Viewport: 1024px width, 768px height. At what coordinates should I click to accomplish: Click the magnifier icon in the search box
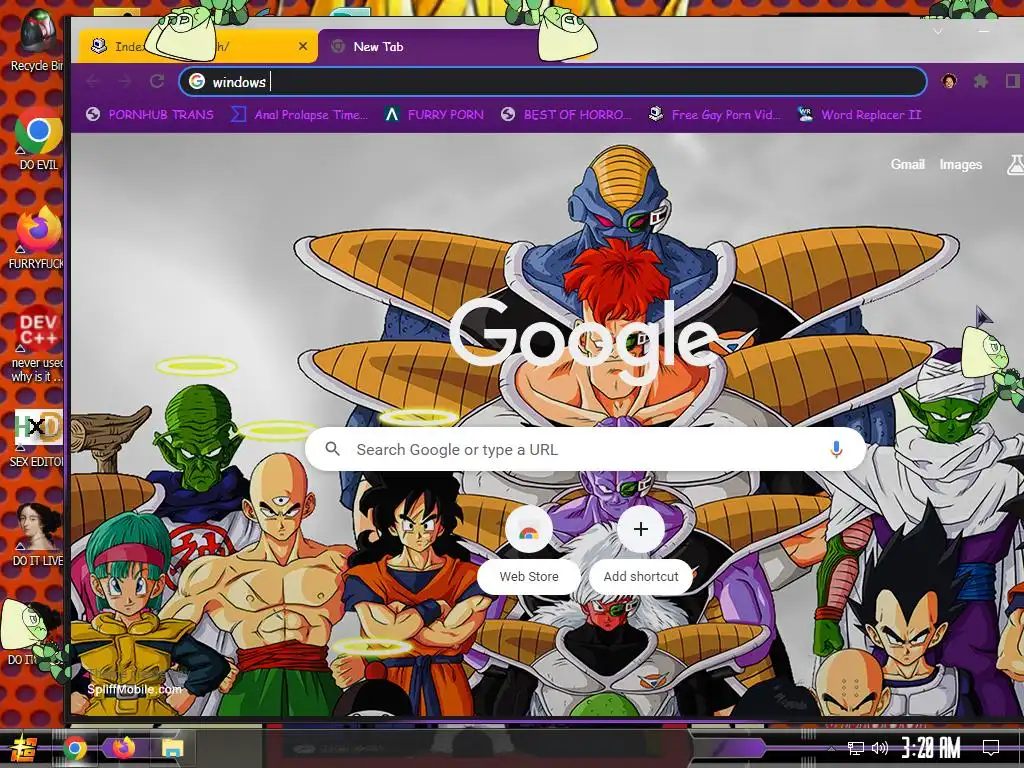tap(332, 449)
